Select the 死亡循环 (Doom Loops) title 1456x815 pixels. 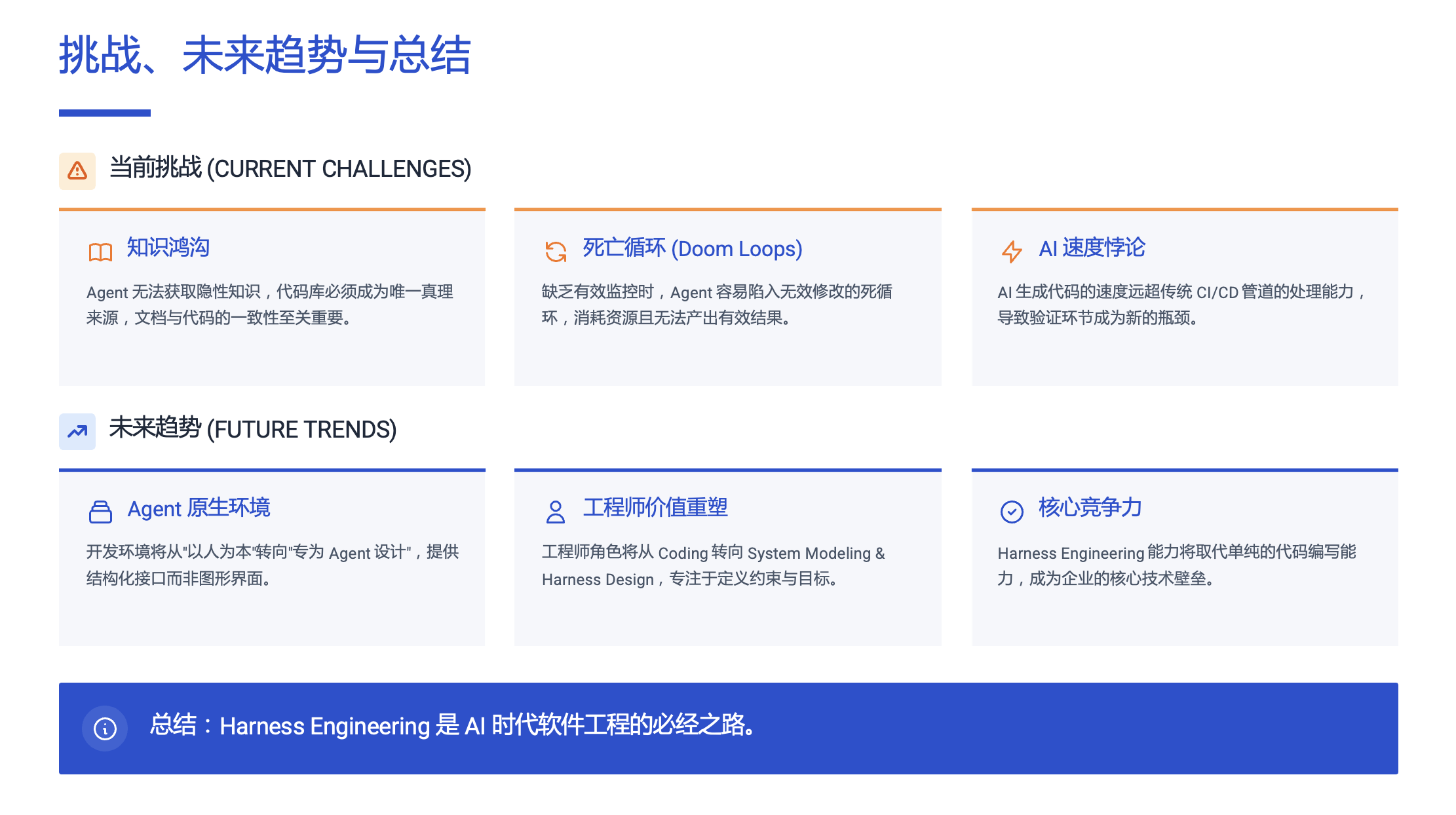coord(692,248)
